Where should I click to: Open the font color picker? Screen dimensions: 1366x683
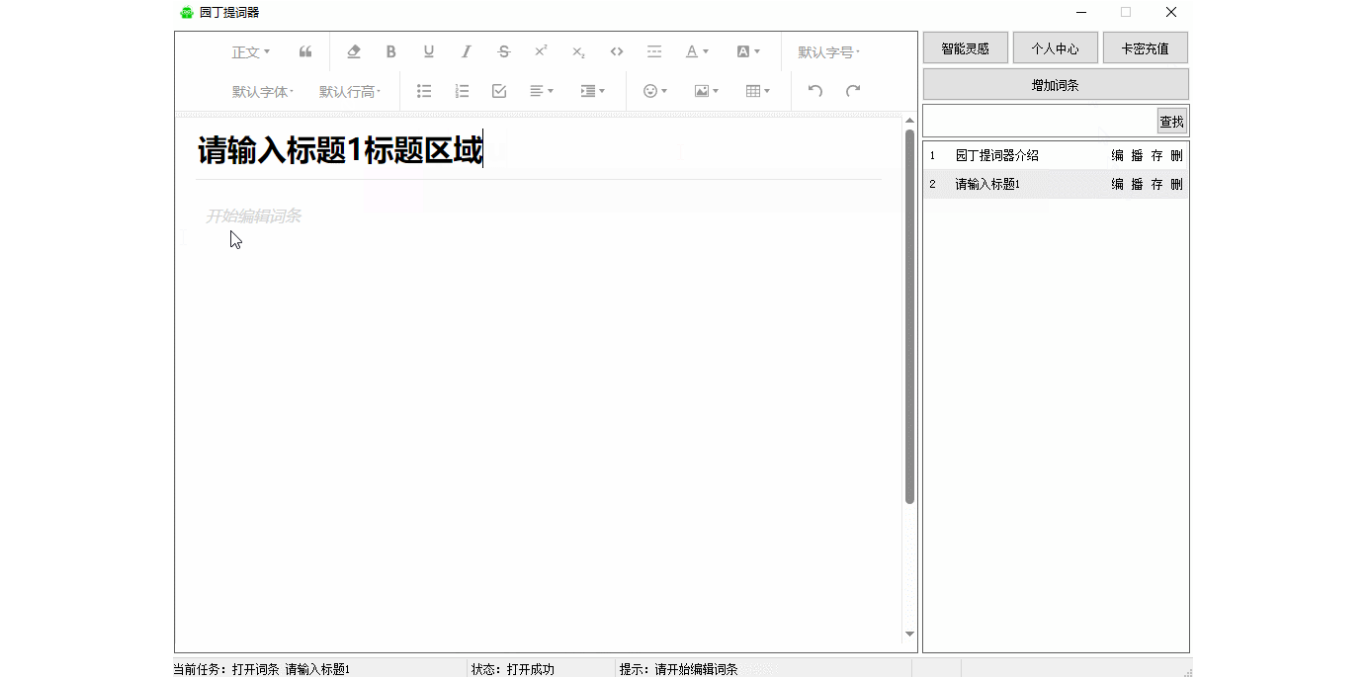(696, 52)
